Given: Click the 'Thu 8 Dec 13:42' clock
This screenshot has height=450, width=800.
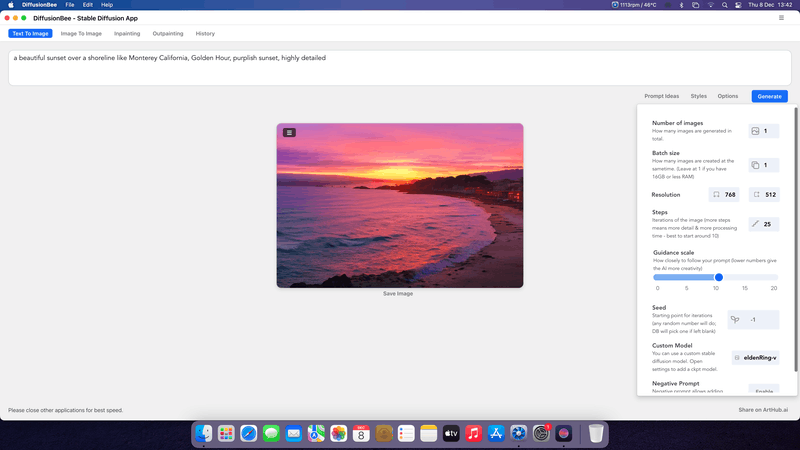Looking at the screenshot, I should [x=770, y=5].
